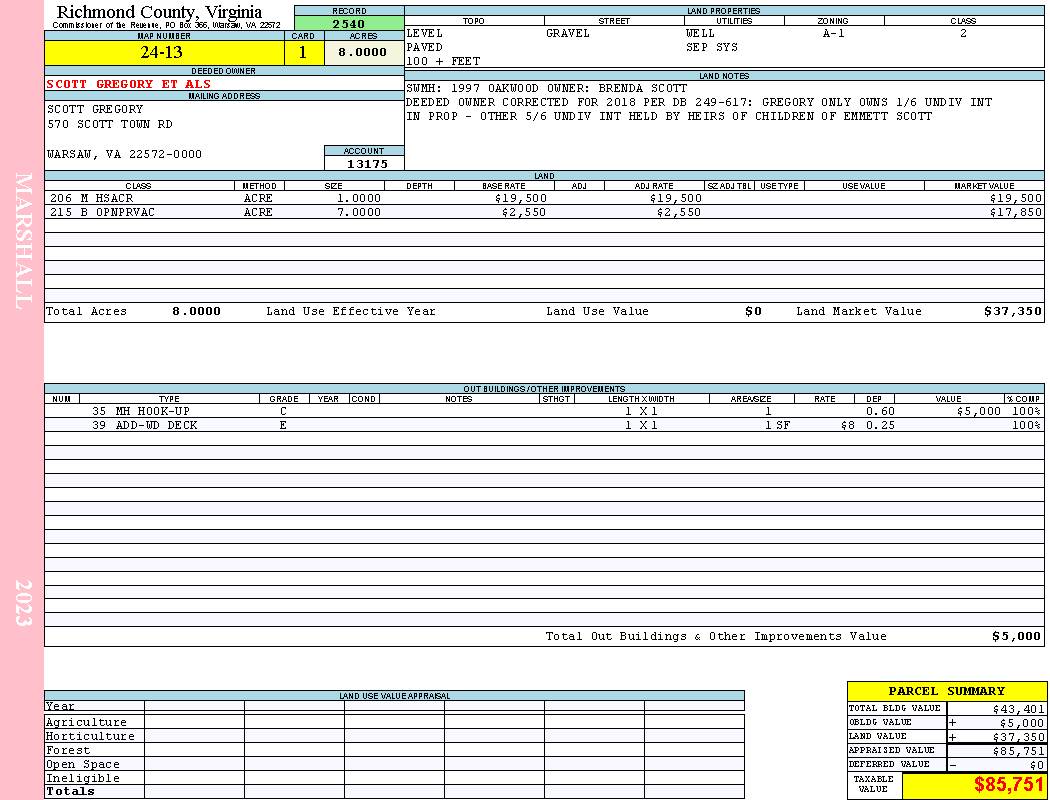This screenshot has width=1050, height=800.
Task: Click Total Out Buildings value $5,000
Action: point(1017,636)
